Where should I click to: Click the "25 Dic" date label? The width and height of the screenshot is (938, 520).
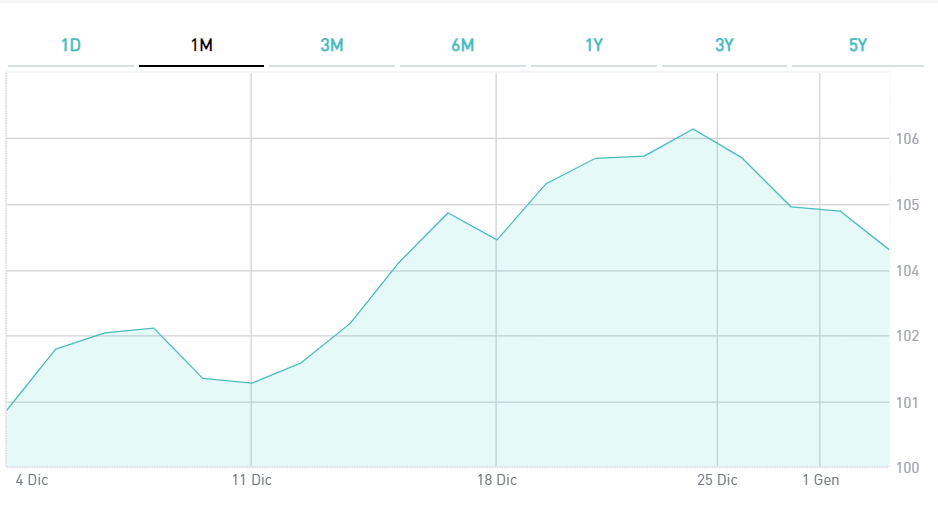tap(717, 480)
